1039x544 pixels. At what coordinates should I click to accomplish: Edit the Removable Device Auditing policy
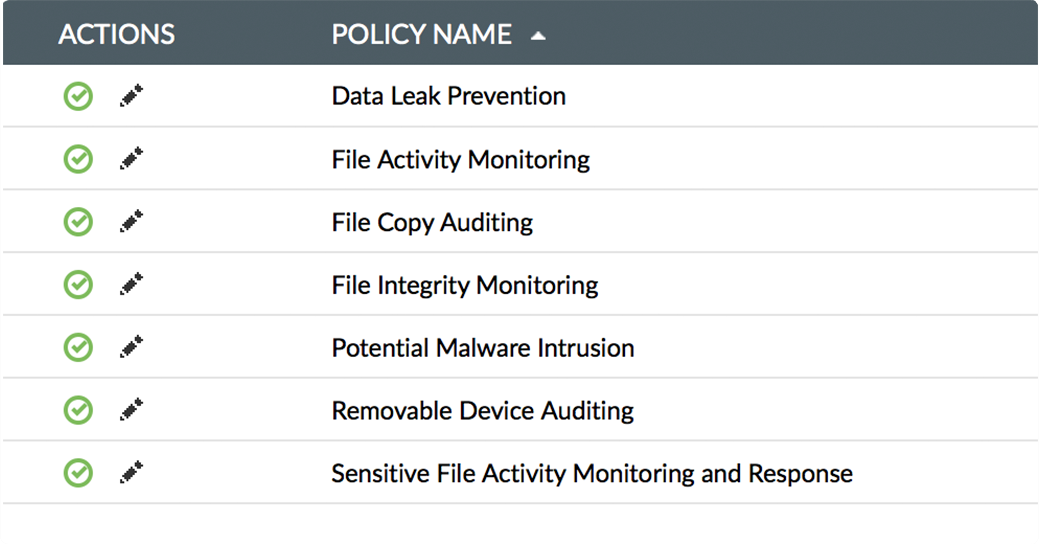(x=131, y=410)
